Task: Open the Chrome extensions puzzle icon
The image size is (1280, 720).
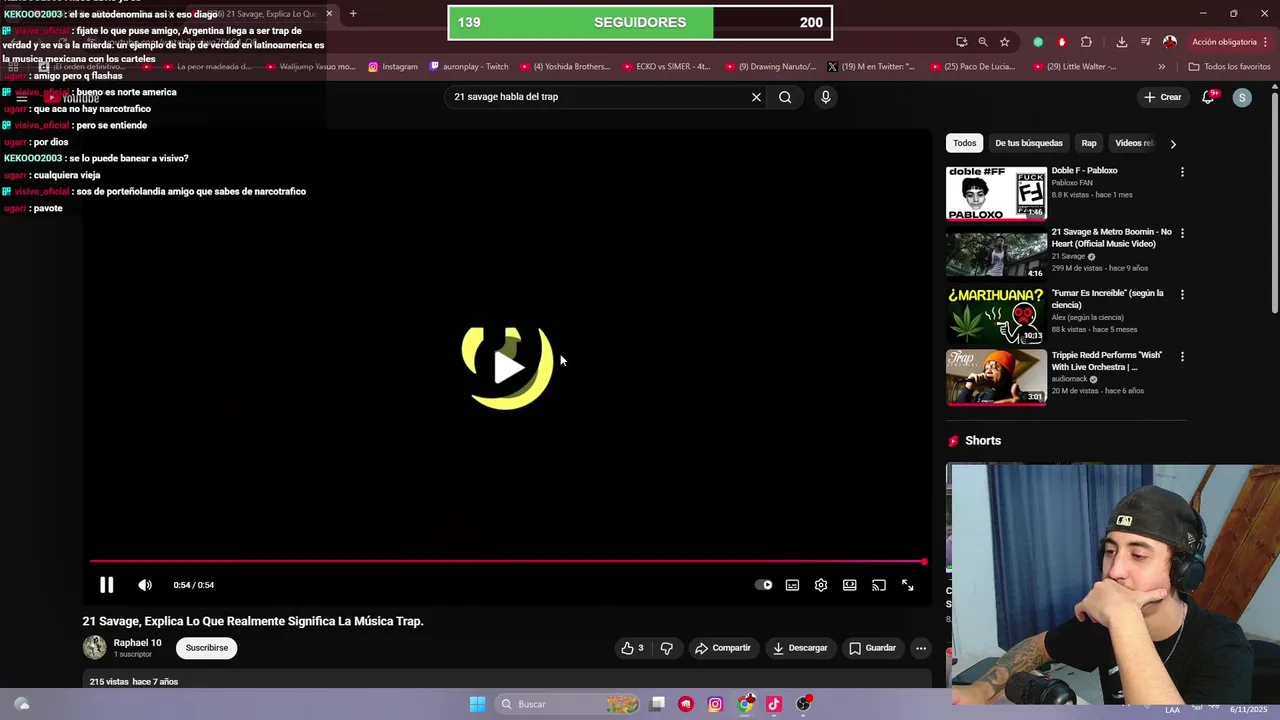Action: (x=1086, y=42)
